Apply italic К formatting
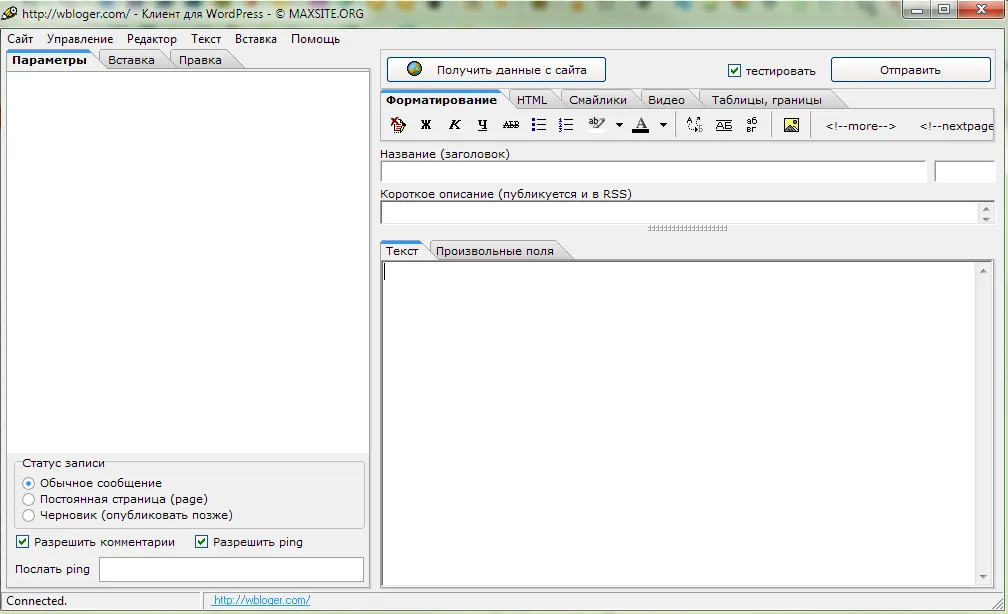This screenshot has width=1008, height=614. pyautogui.click(x=454, y=125)
